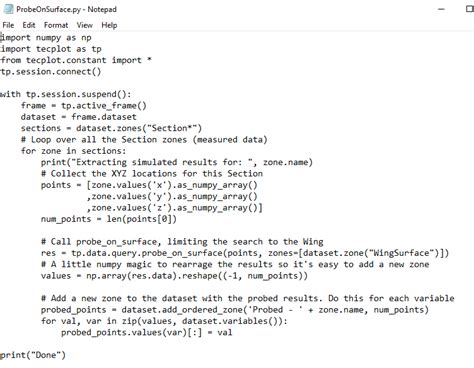Click the final print("Done") line
The height and width of the screenshot is (368, 474).
click(33, 355)
